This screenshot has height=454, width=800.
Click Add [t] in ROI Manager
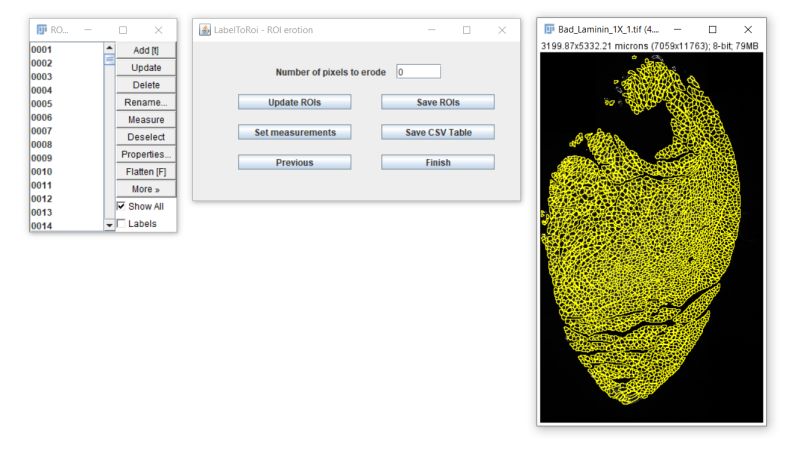pos(146,50)
